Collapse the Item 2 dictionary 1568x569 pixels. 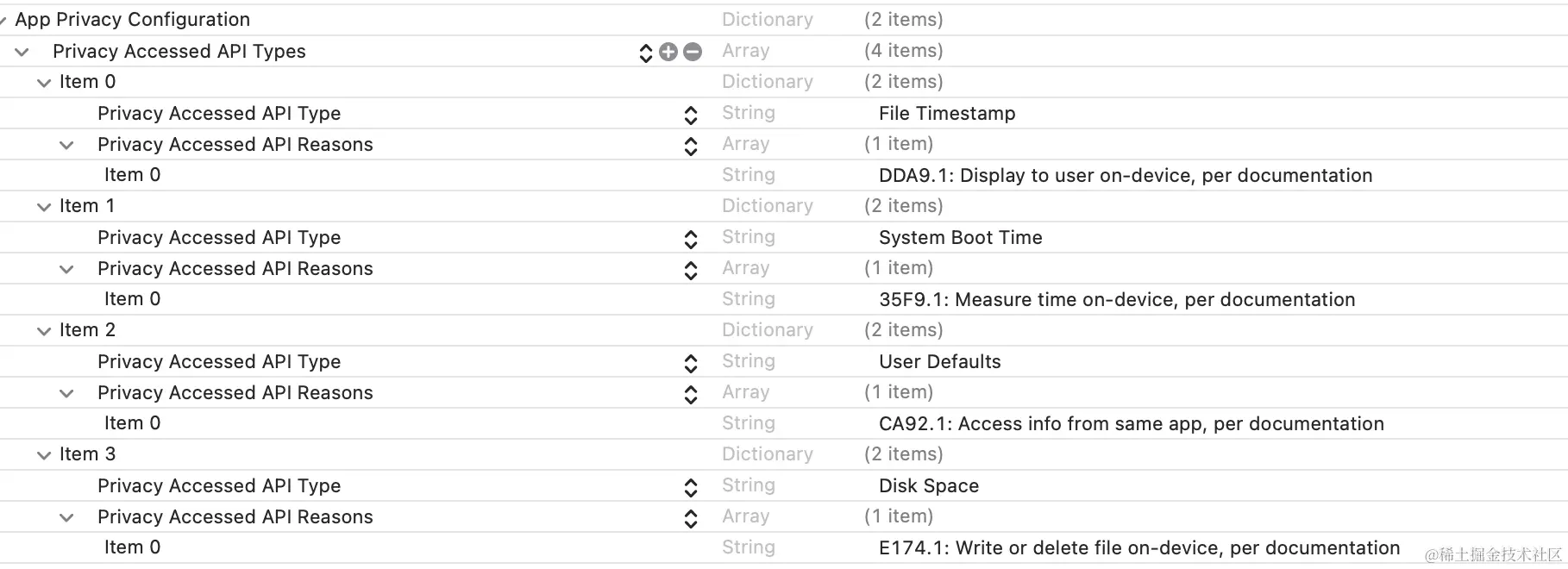point(44,331)
